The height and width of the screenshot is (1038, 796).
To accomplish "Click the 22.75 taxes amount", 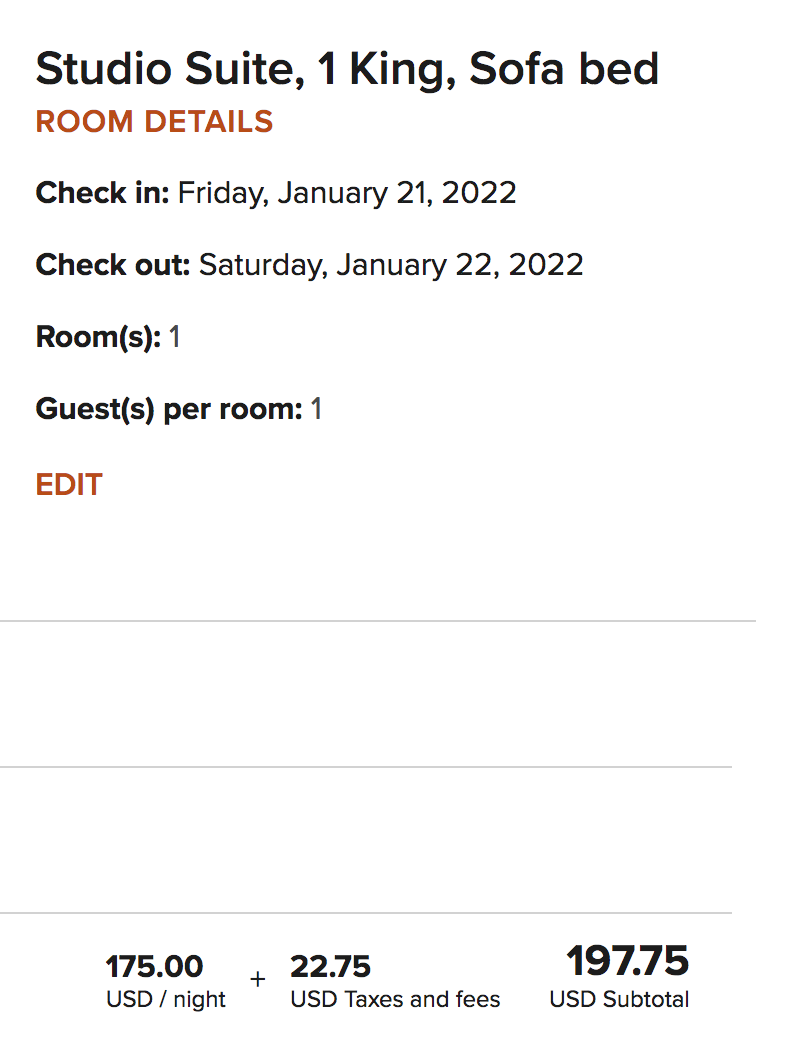I will click(x=330, y=967).
